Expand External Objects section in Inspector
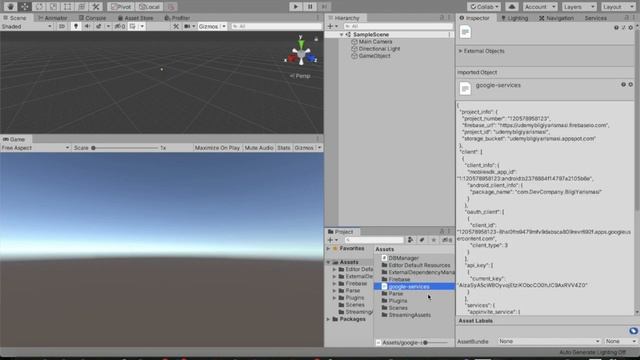This screenshot has width=640, height=360. (x=460, y=51)
